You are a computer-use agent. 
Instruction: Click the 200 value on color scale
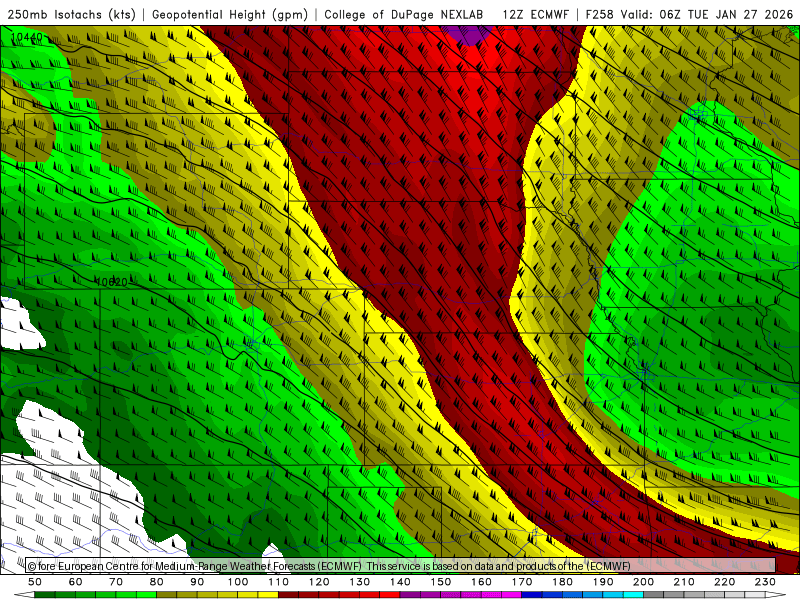pos(643,582)
